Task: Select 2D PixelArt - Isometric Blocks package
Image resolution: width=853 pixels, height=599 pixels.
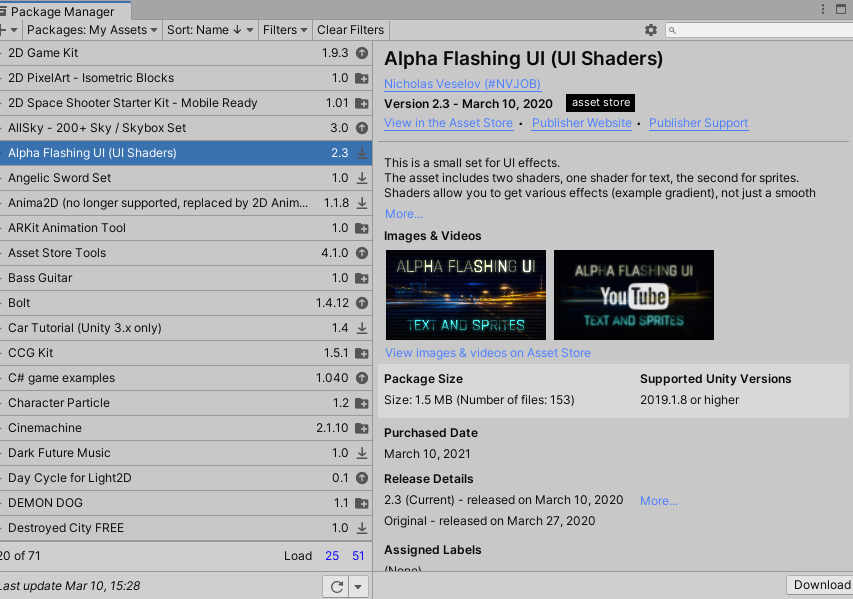Action: (186, 78)
